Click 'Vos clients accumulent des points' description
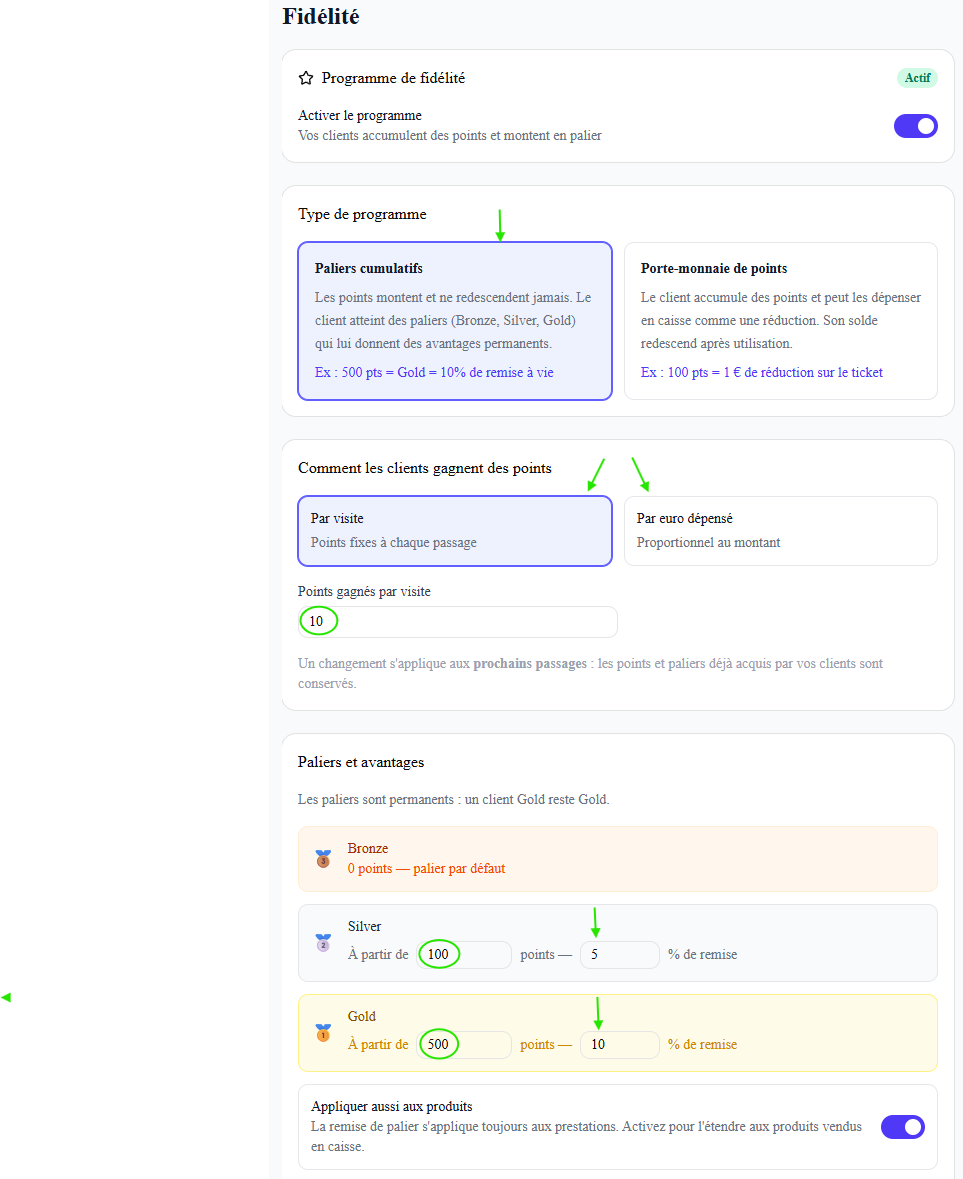 450,136
